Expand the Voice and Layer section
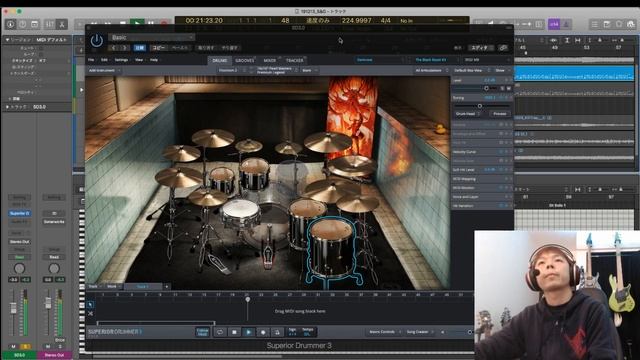Viewport: 640px width, 360px height. click(x=482, y=197)
